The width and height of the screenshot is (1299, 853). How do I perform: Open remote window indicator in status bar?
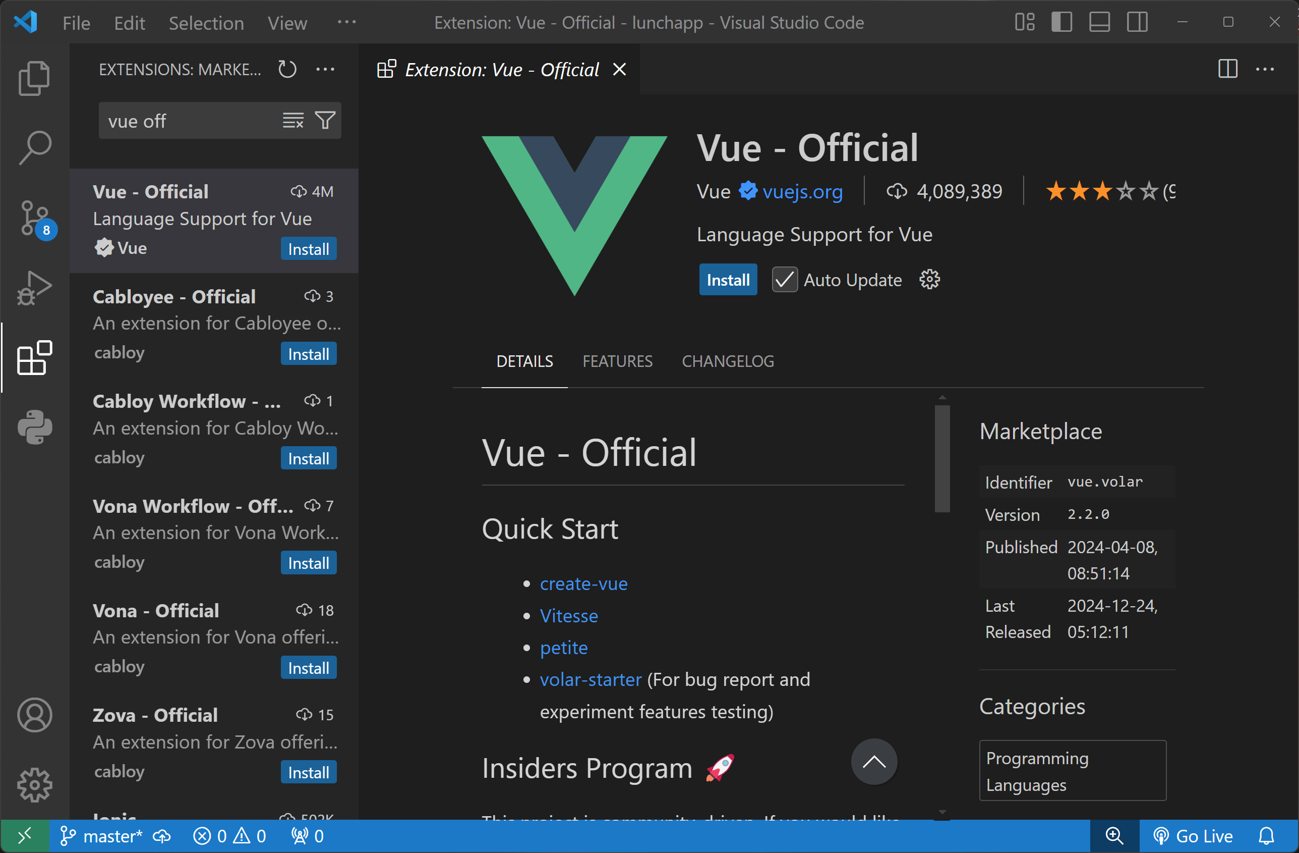[x=24, y=836]
